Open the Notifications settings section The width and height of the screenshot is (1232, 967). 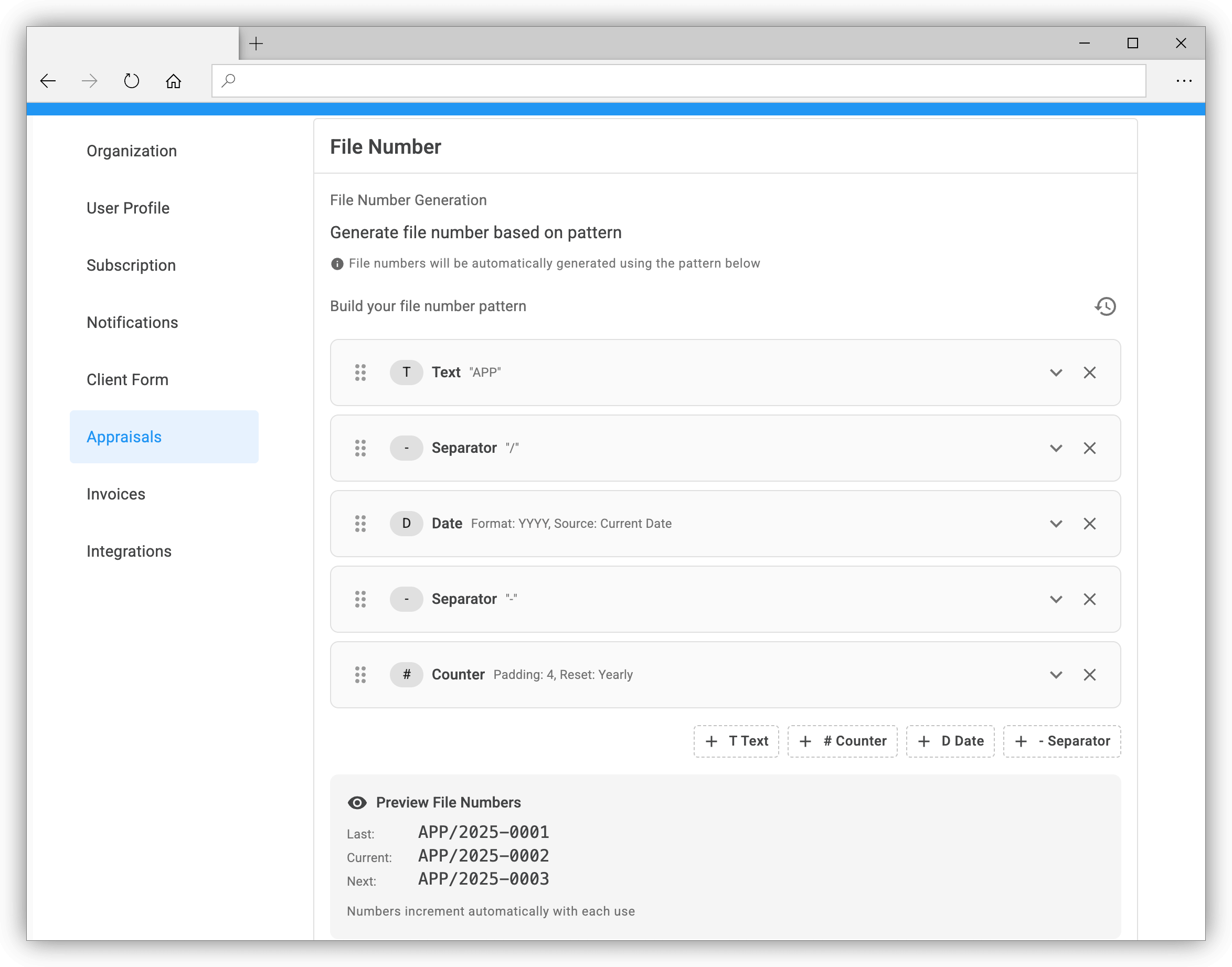132,322
